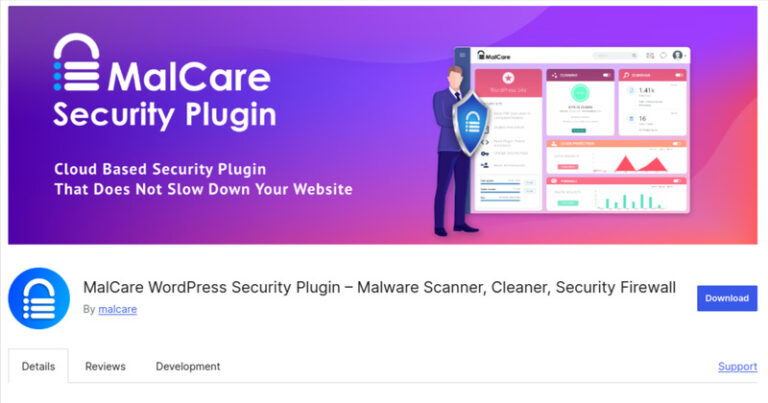The height and width of the screenshot is (403, 768).
Task: Click the magnifier icon on Scanner card header
Action: coord(626,75)
